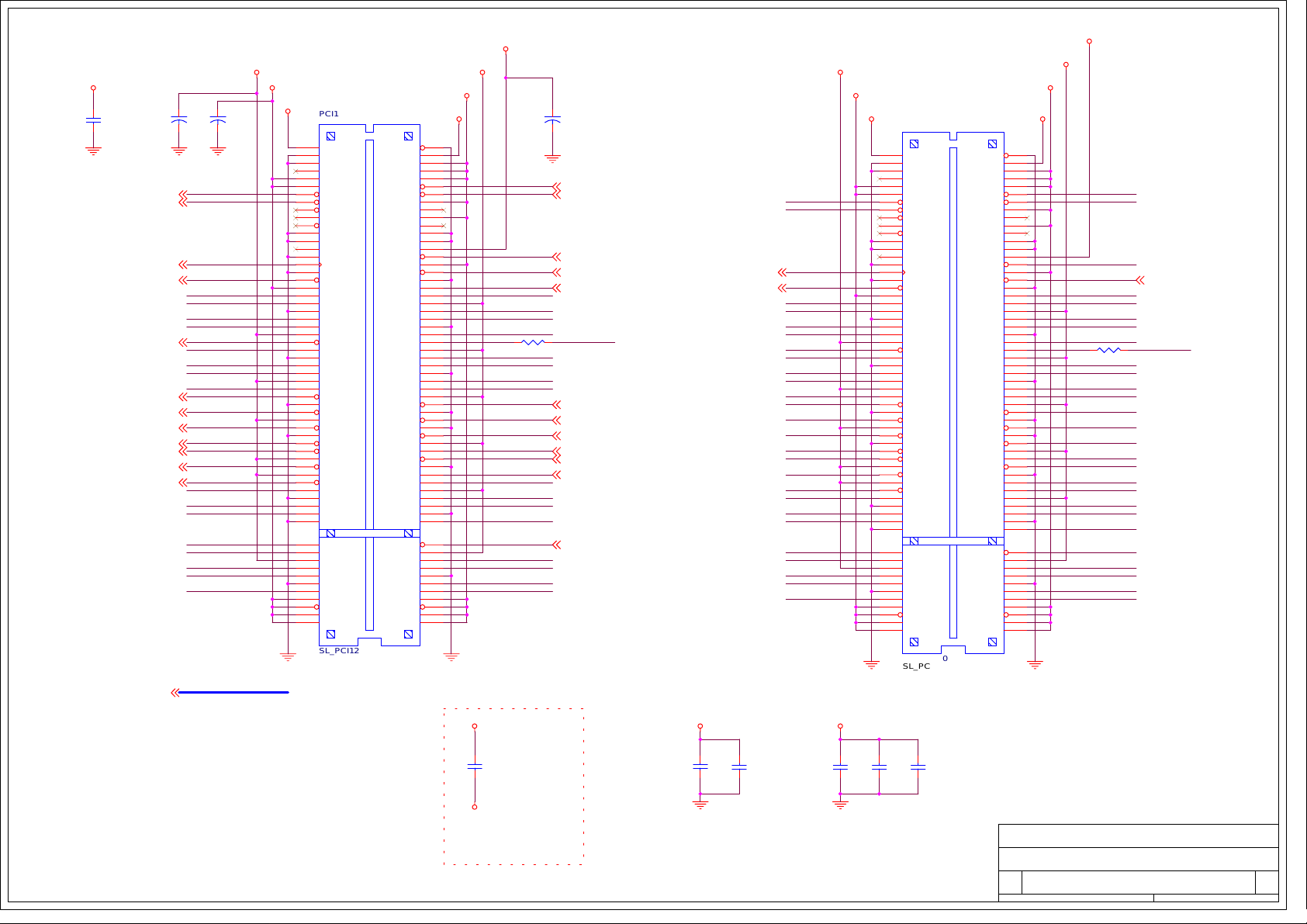Select the SL_PCI12 part name label
This screenshot has height=924, width=1307.
(x=339, y=651)
